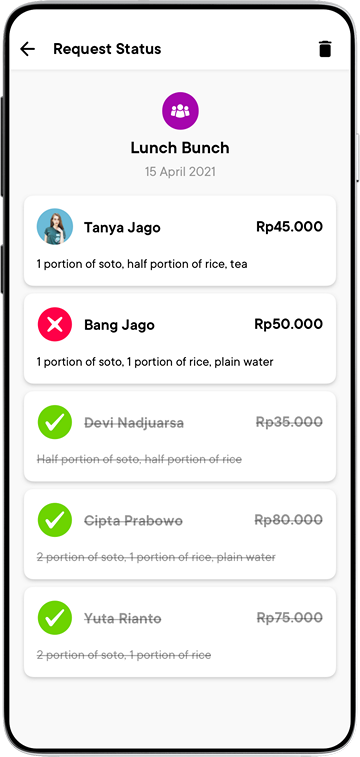This screenshot has width=360, height=757.
Task: Open the Yuta Rianto request card
Action: tap(180, 632)
